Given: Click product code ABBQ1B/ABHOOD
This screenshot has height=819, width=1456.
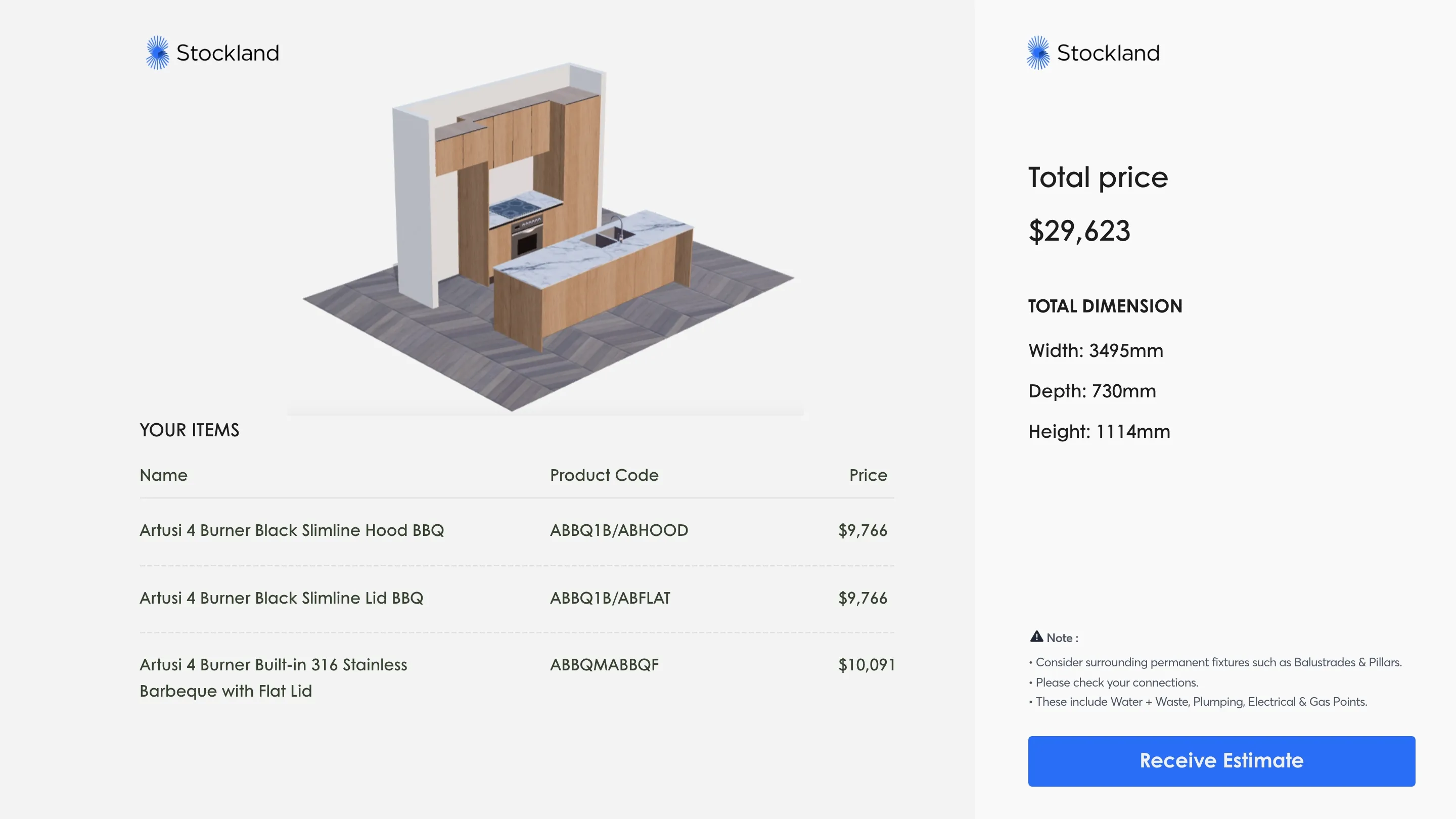Looking at the screenshot, I should [619, 531].
